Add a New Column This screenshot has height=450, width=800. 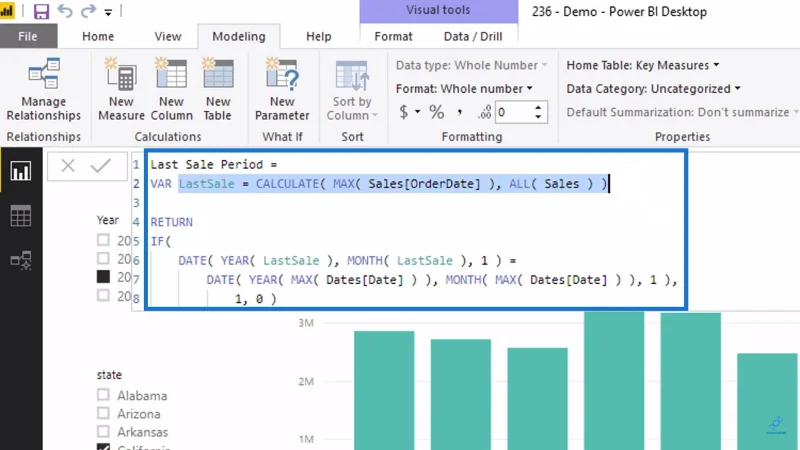click(x=171, y=90)
